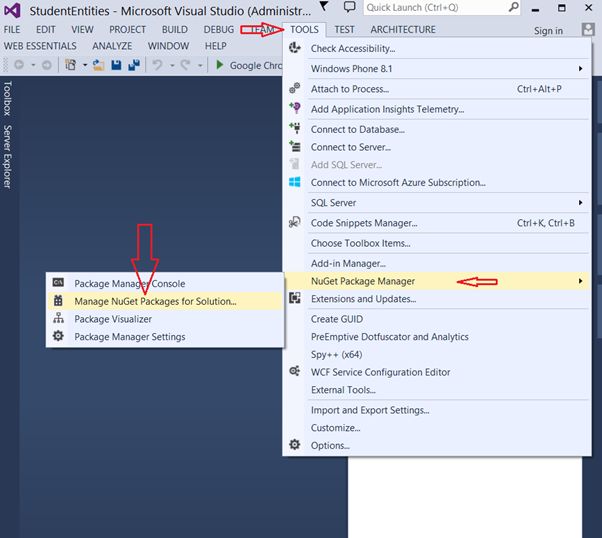Click the Code Snippets Manager scissors icon

point(294,222)
